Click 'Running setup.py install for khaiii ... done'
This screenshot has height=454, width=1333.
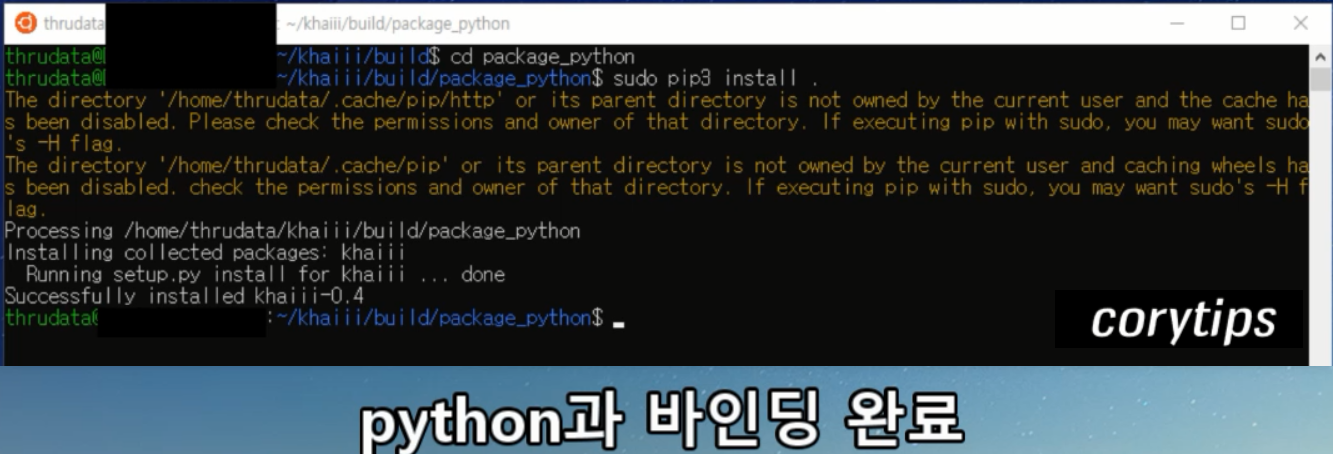265,274
